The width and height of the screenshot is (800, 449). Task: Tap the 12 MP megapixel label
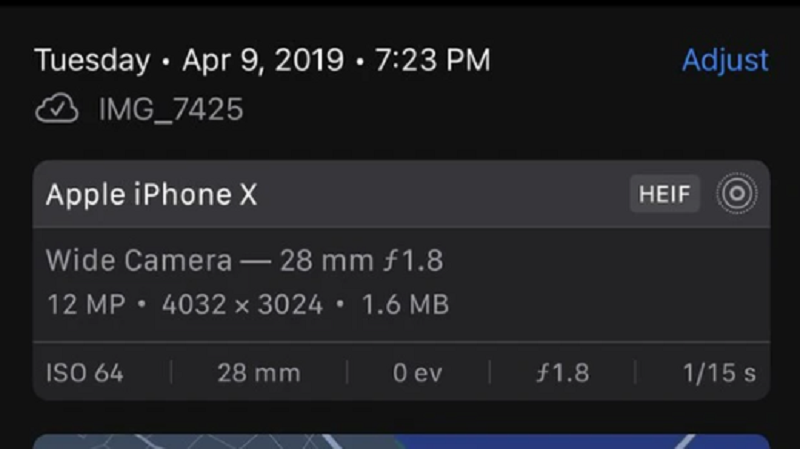click(86, 305)
